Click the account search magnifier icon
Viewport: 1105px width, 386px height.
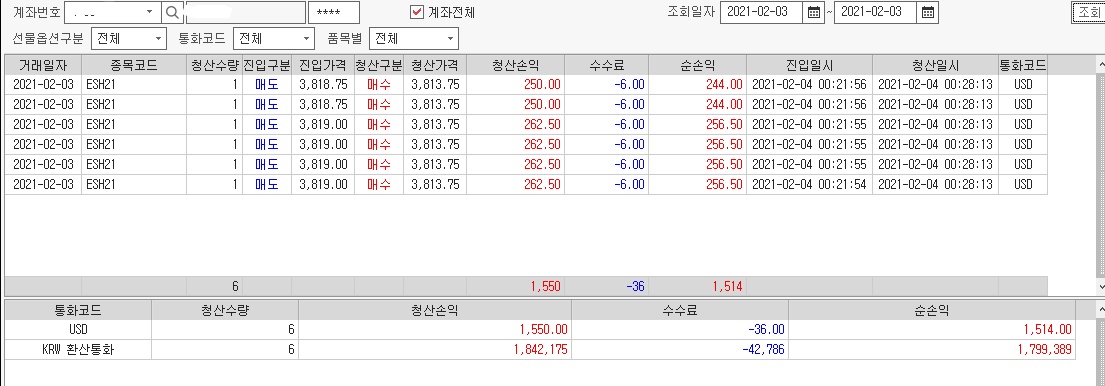171,12
